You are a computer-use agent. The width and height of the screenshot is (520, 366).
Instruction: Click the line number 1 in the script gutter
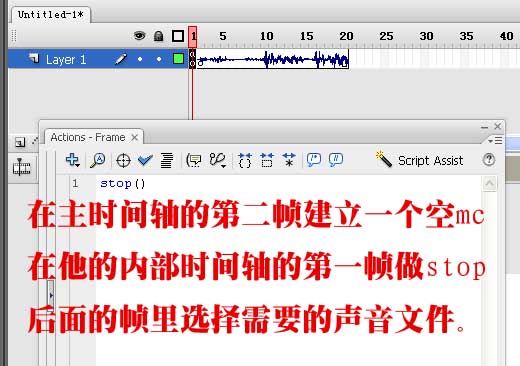[x=75, y=183]
